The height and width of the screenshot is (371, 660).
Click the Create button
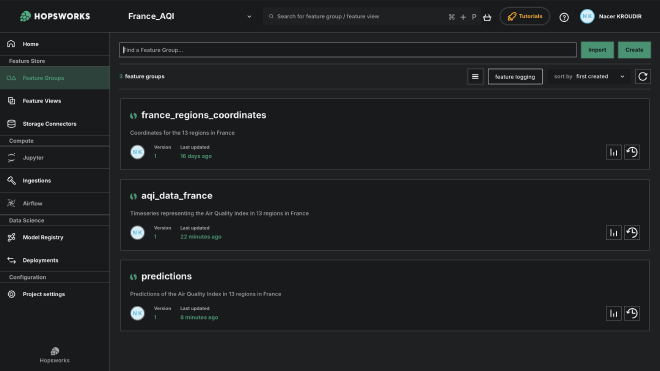pyautogui.click(x=634, y=50)
